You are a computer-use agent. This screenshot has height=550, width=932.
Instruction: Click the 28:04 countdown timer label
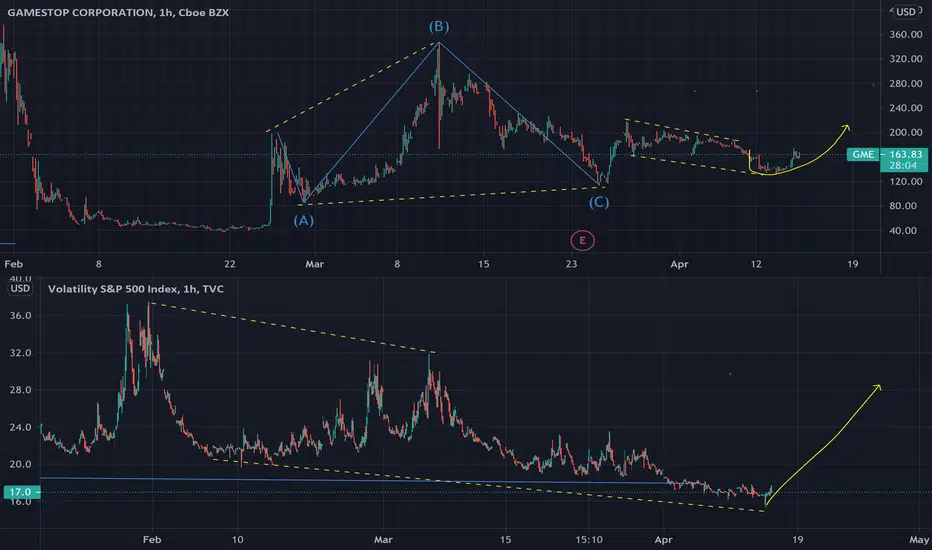click(x=903, y=165)
